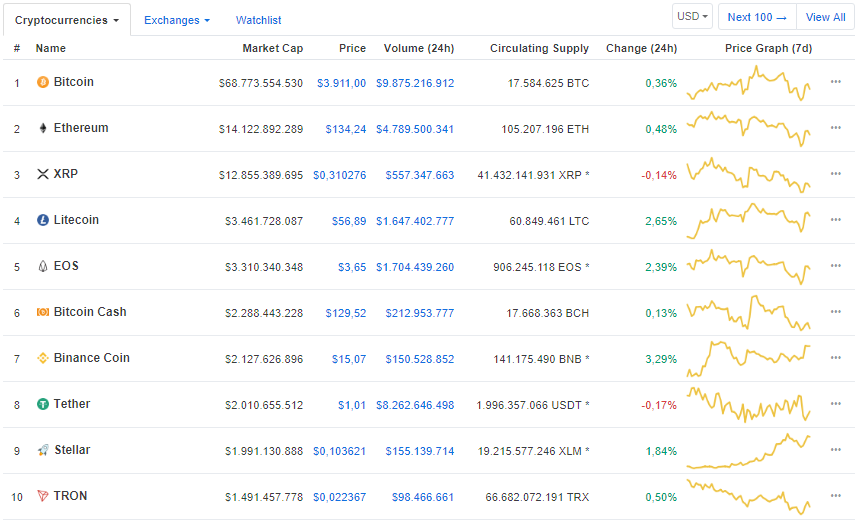Click the EOS logo icon

pos(43,266)
